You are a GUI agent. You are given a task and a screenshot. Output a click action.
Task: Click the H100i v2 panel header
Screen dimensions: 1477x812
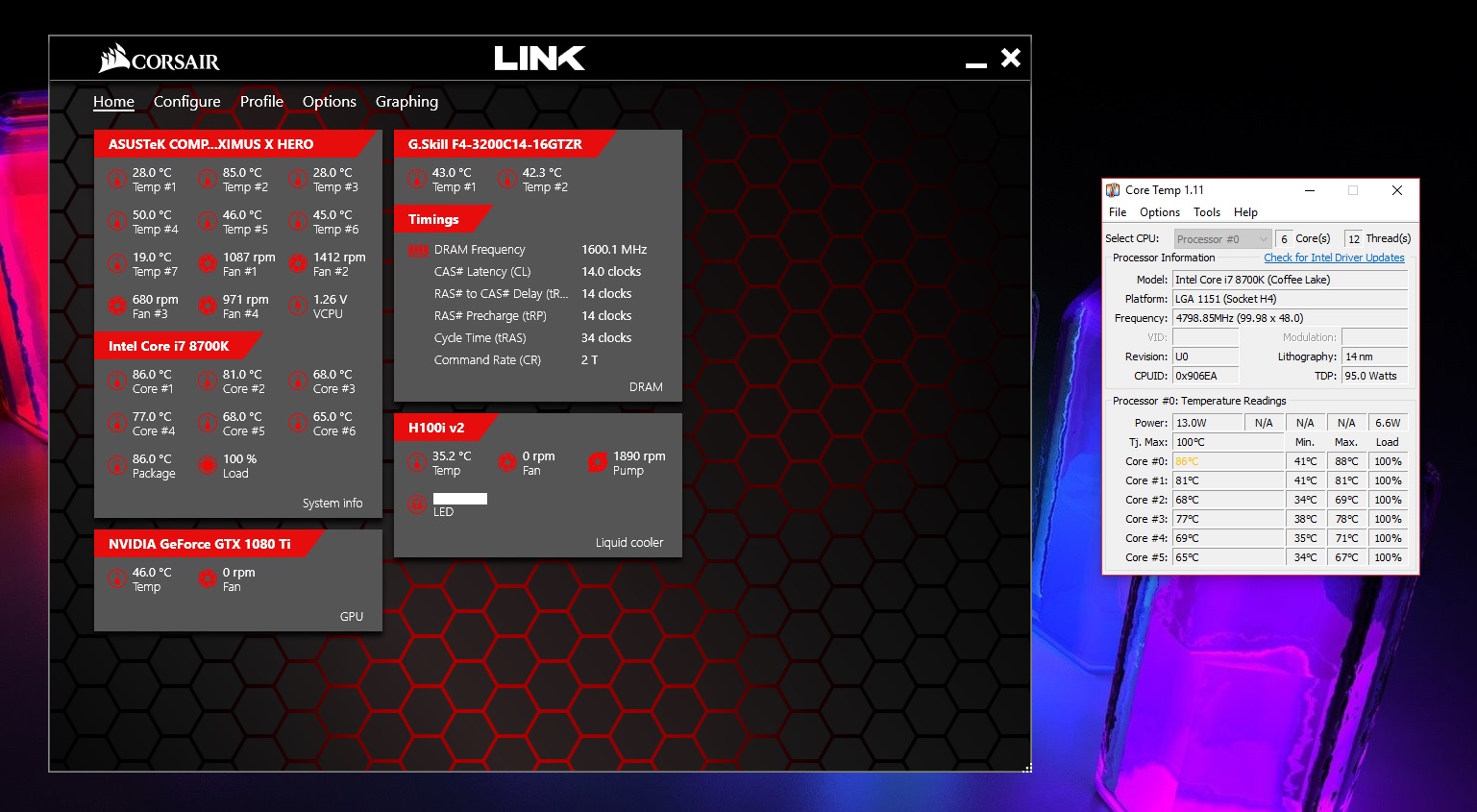point(446,428)
